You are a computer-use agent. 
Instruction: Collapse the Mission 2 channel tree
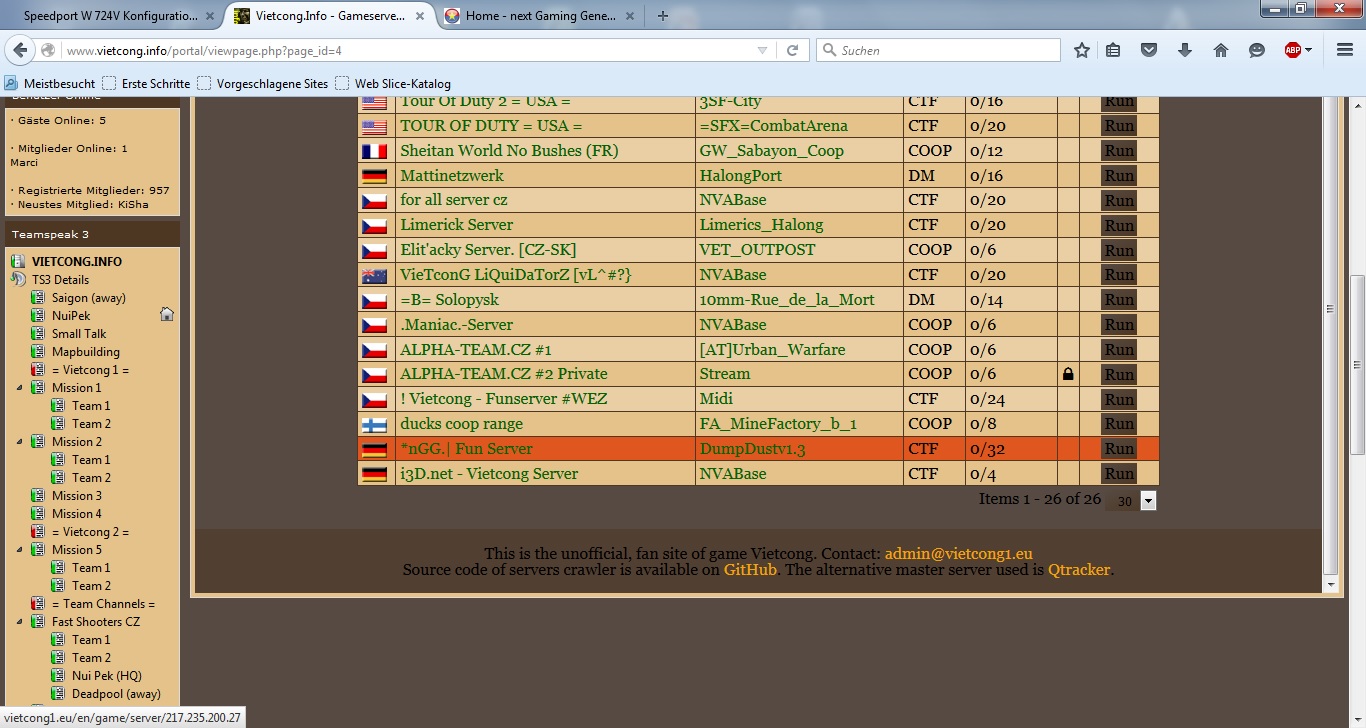tap(19, 442)
